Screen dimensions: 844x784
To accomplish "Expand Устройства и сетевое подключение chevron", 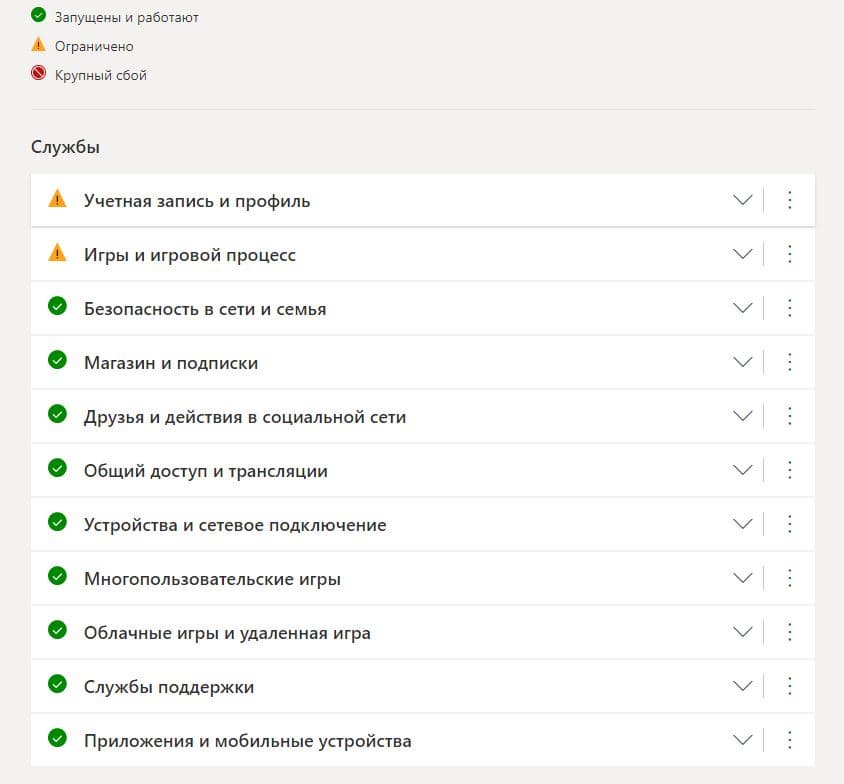I will click(742, 524).
